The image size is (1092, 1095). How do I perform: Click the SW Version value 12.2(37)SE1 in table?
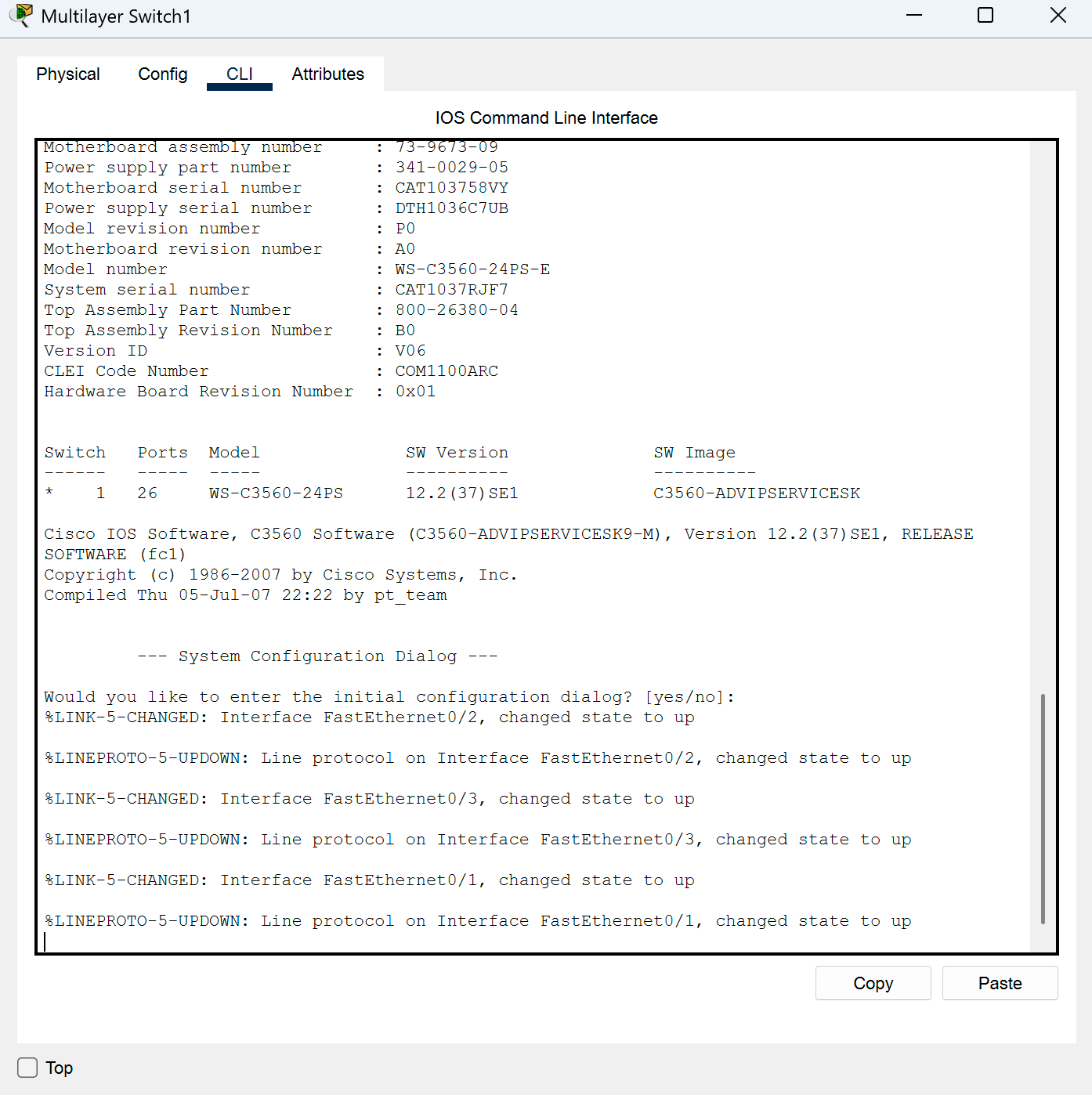pyautogui.click(x=462, y=493)
